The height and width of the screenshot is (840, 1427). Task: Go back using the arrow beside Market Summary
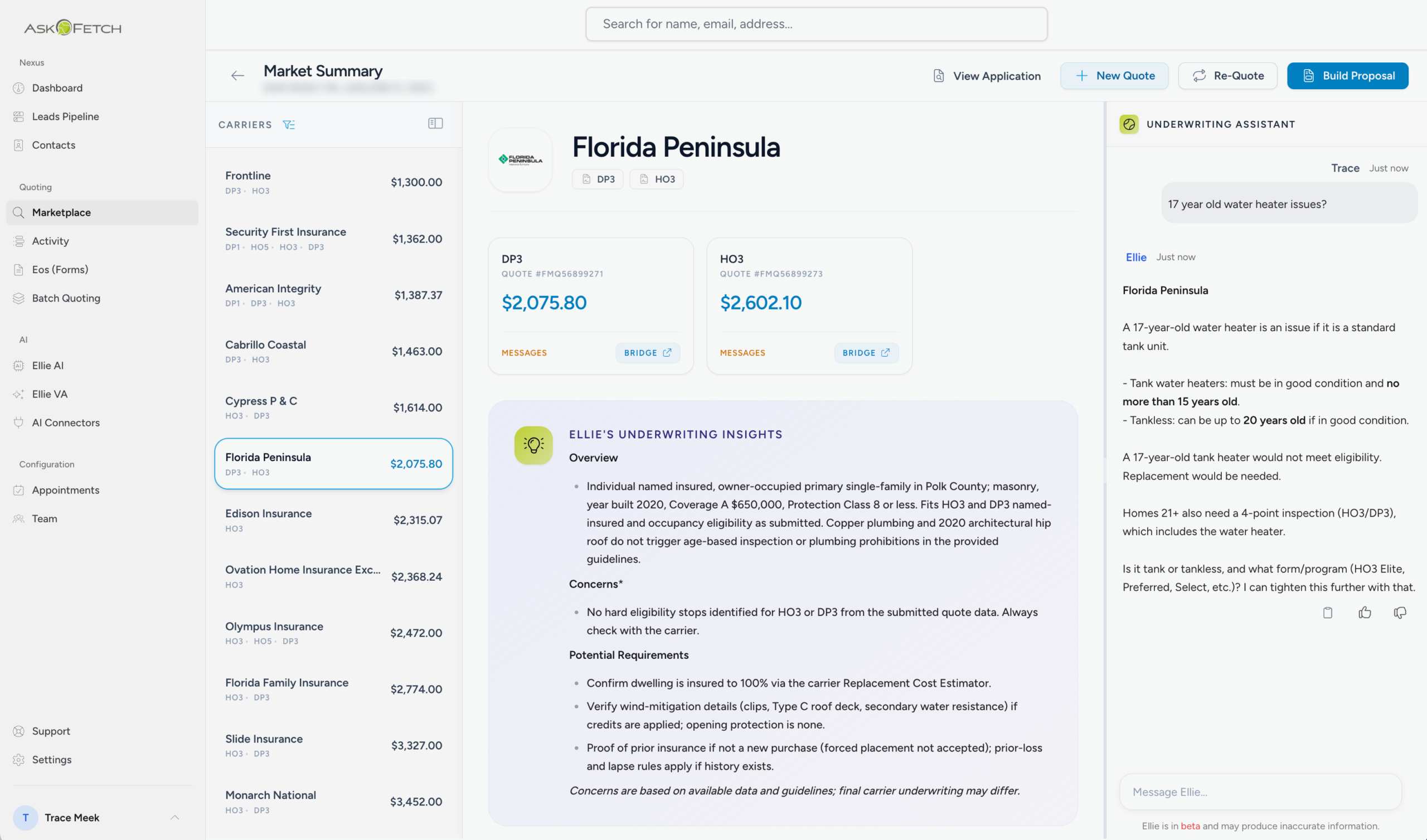point(237,75)
